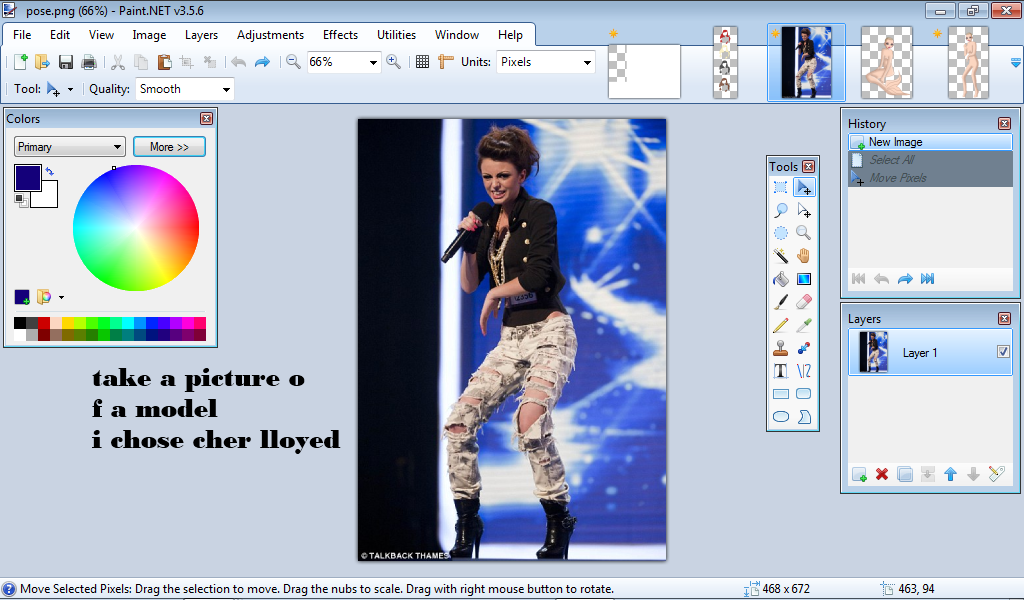Select the Move Pixels history entry

(930, 178)
